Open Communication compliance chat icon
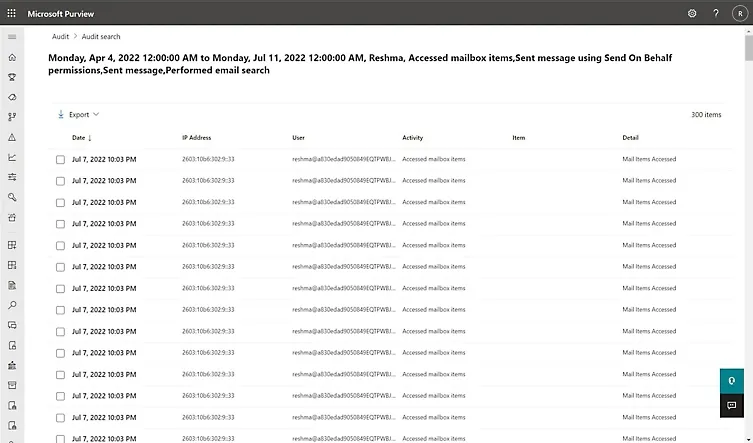753x443 pixels. pyautogui.click(x=12, y=325)
